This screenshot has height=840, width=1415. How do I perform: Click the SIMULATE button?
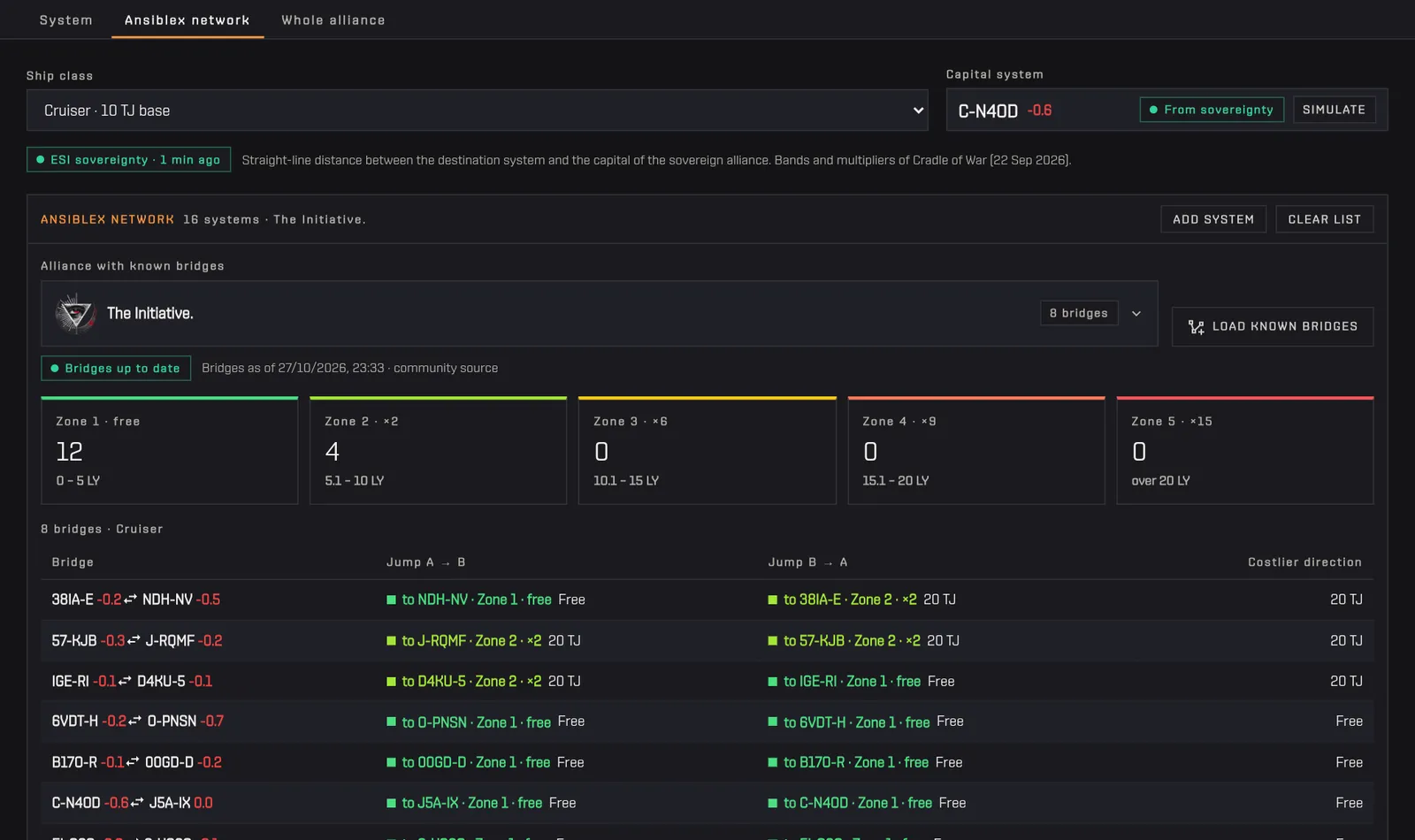(x=1334, y=110)
